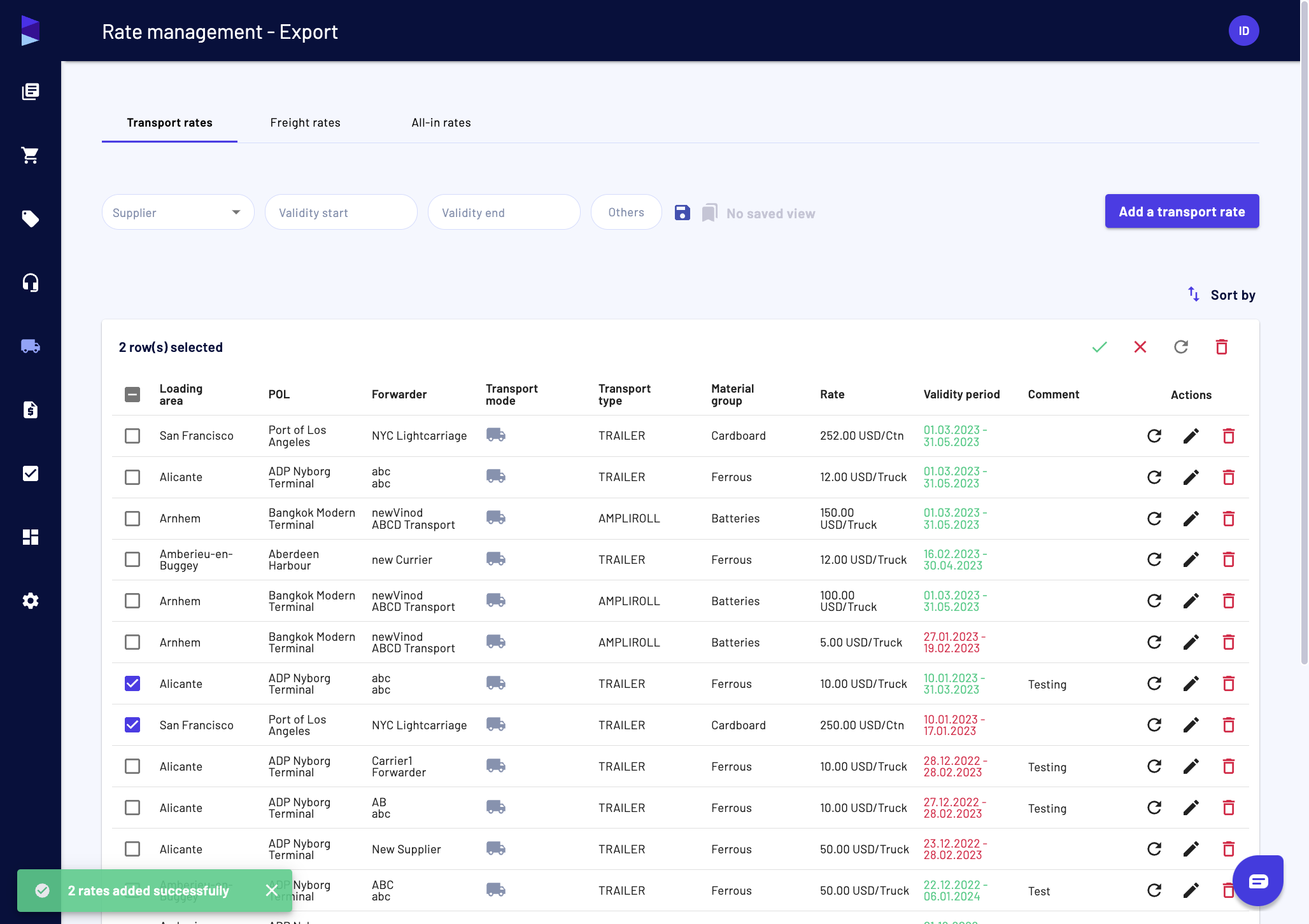Open the checked-box tasks sidebar icon
Viewport: 1309px width, 924px height.
31,473
